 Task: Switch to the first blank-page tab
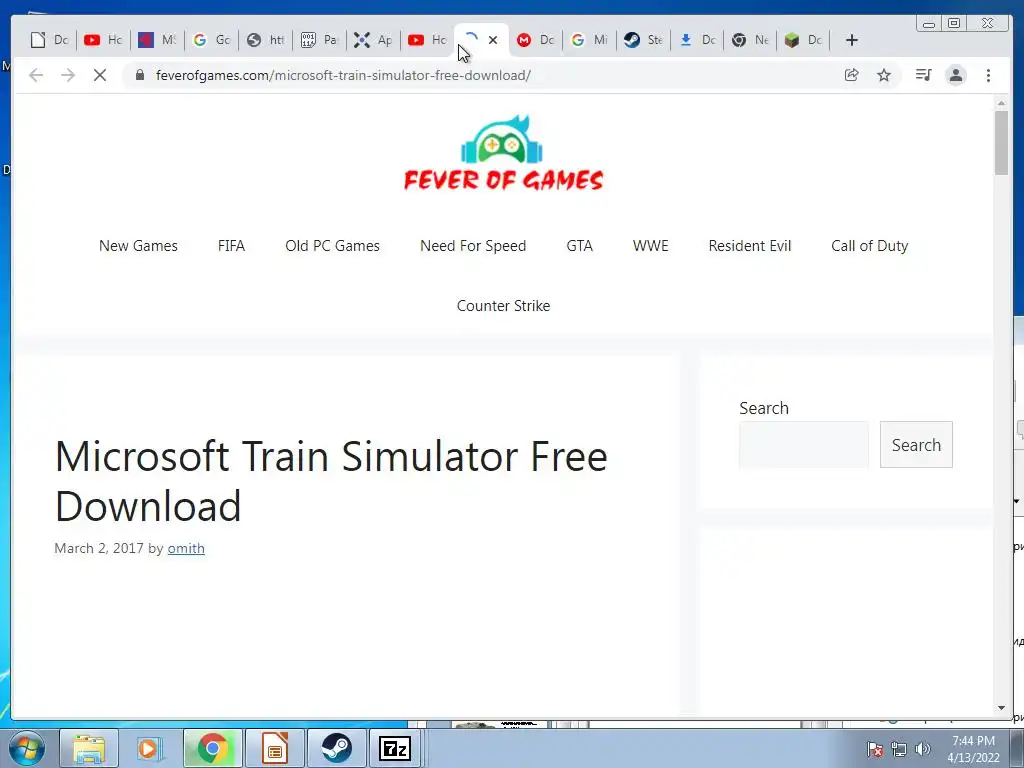click(49, 40)
